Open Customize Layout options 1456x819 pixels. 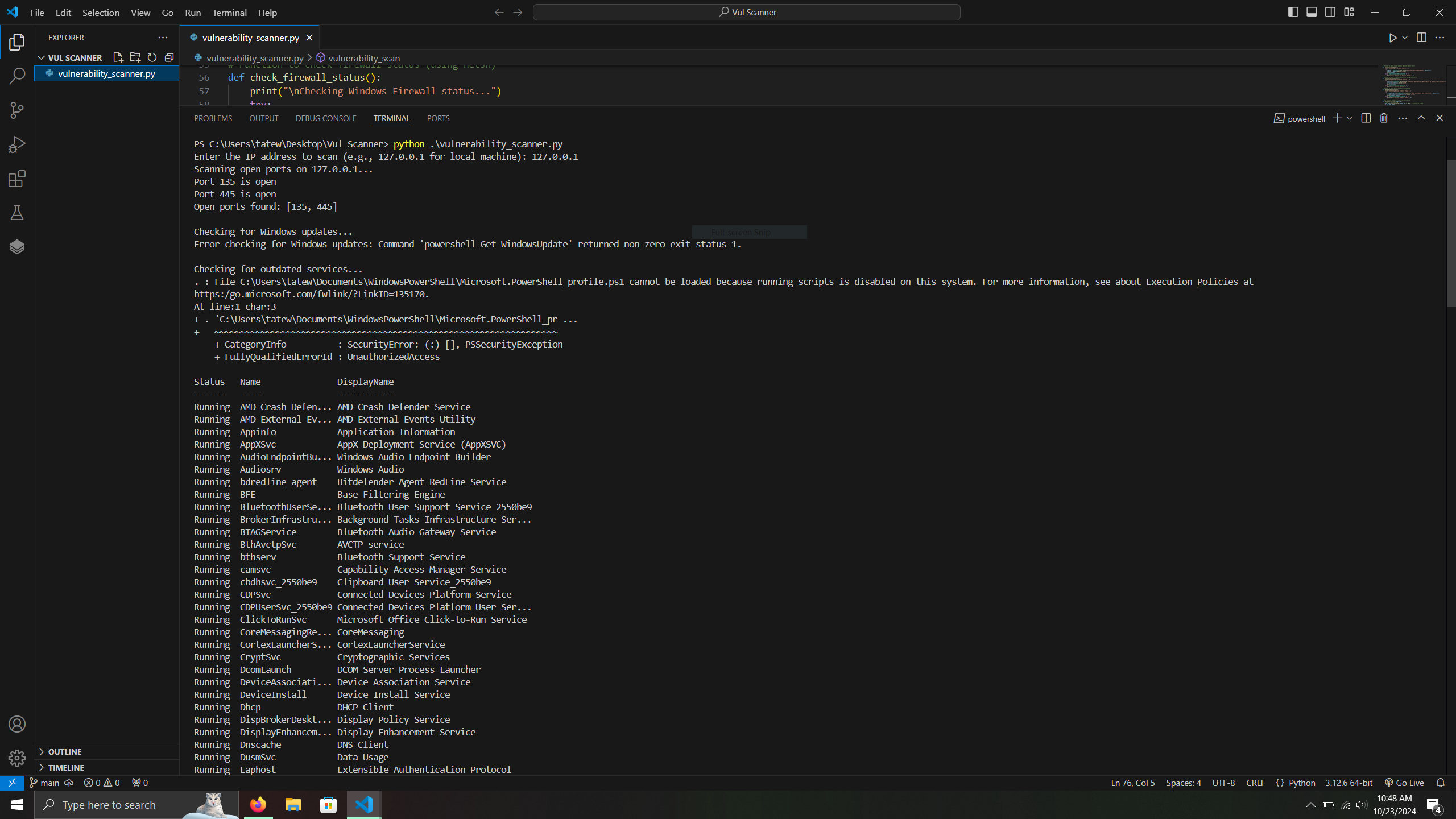[1349, 12]
